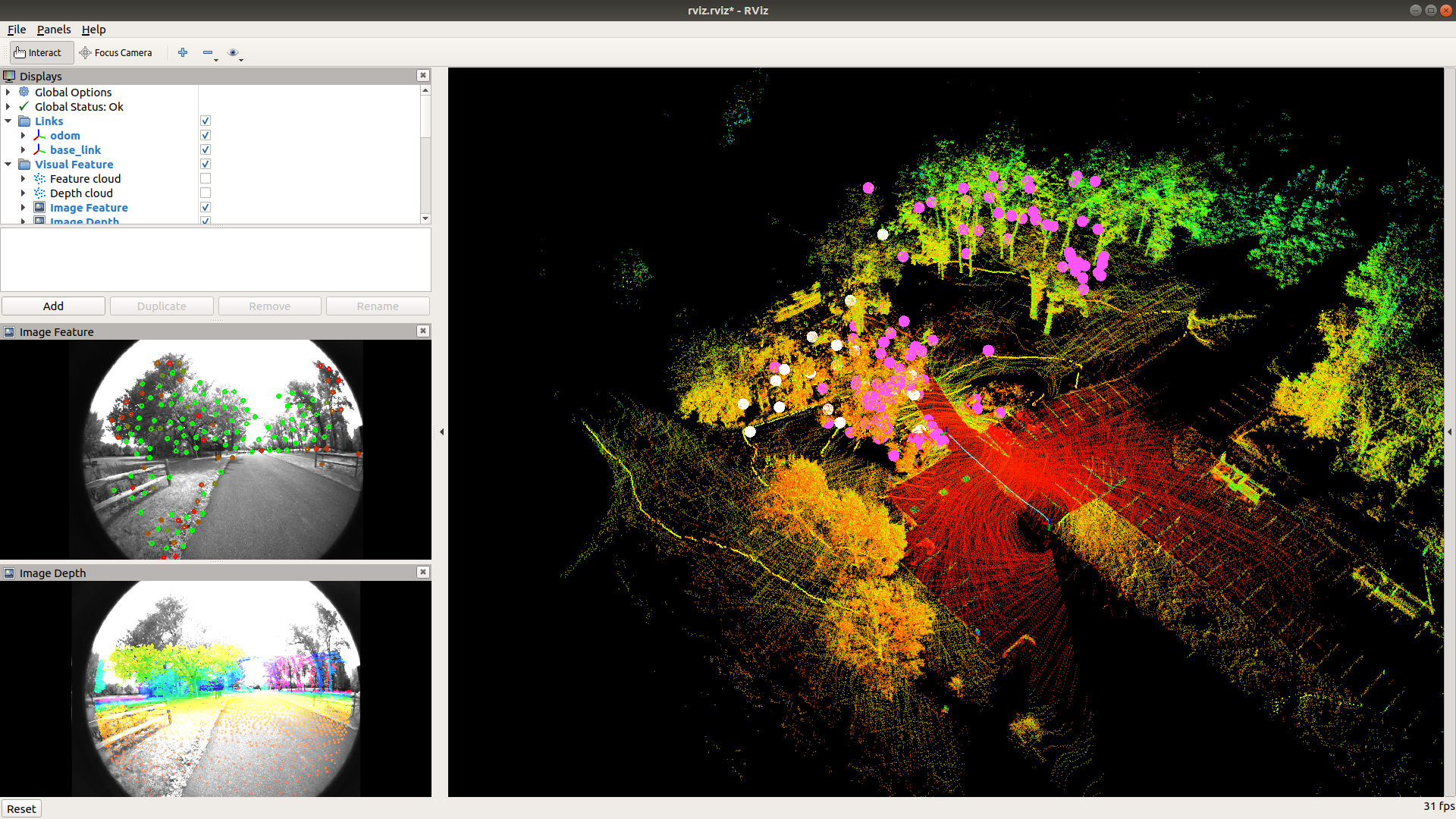Expand the base_link item

coord(24,150)
